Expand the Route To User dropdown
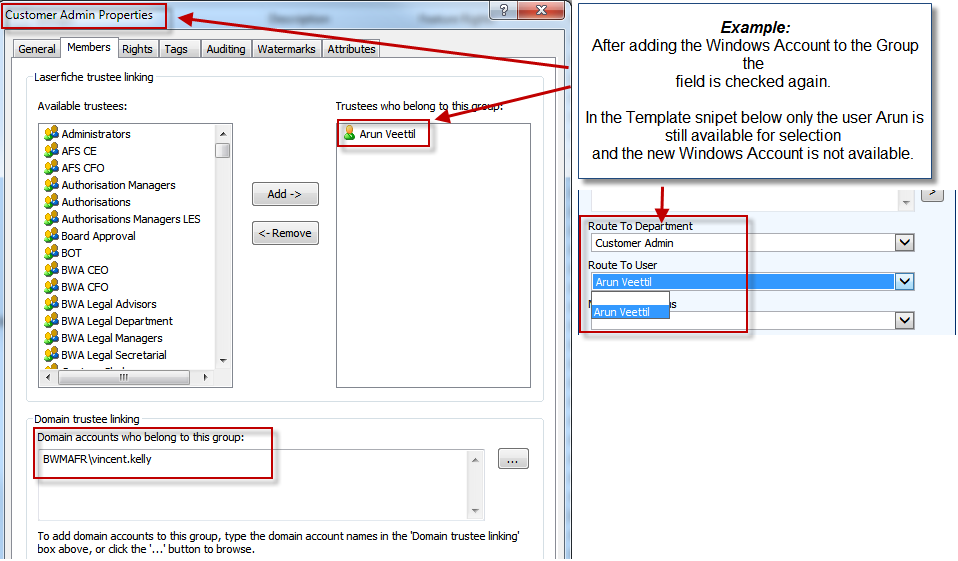The height and width of the screenshot is (561, 958). coord(905,282)
